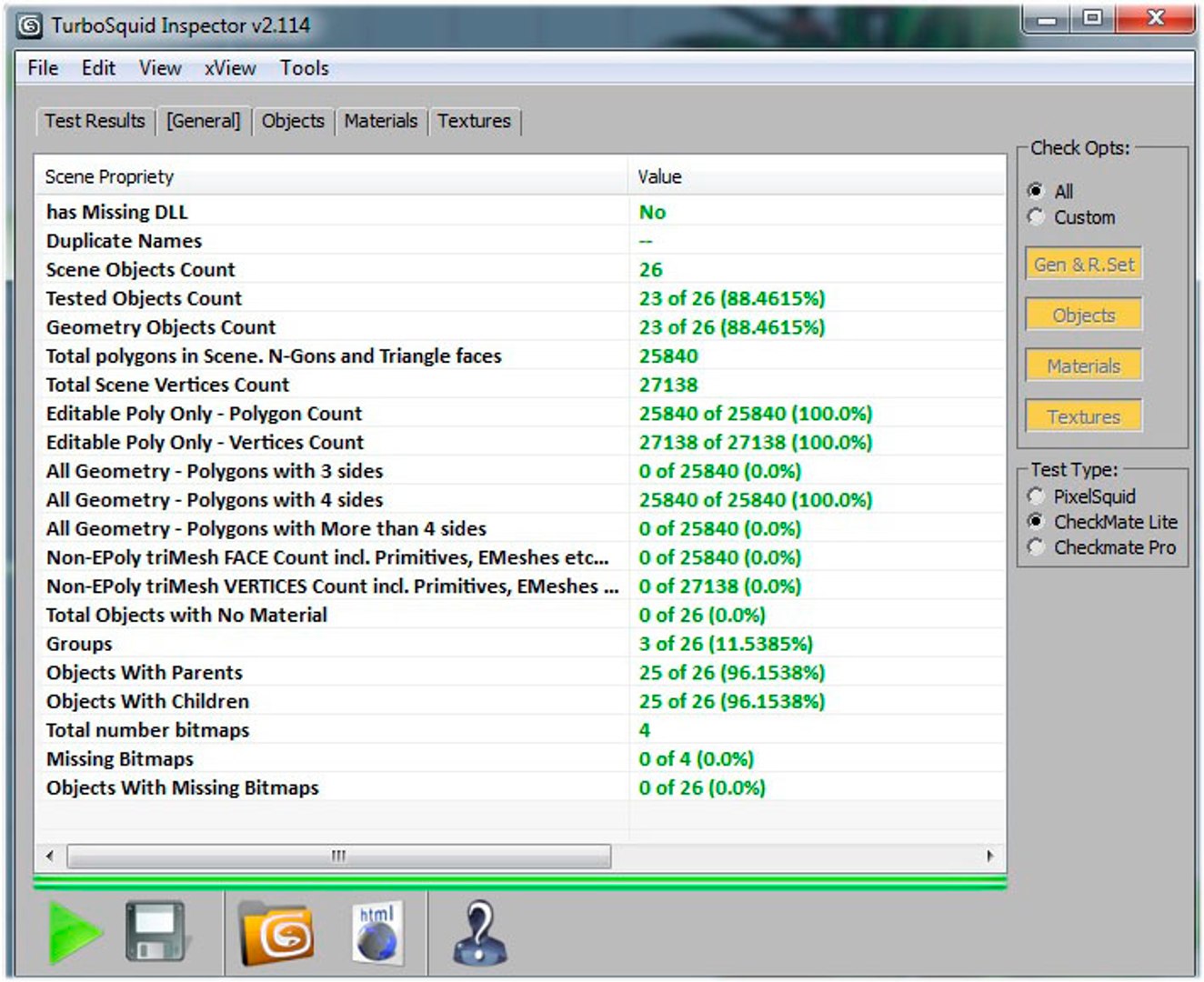Open the View menu
Screen dimensions: 1204x982
160,68
